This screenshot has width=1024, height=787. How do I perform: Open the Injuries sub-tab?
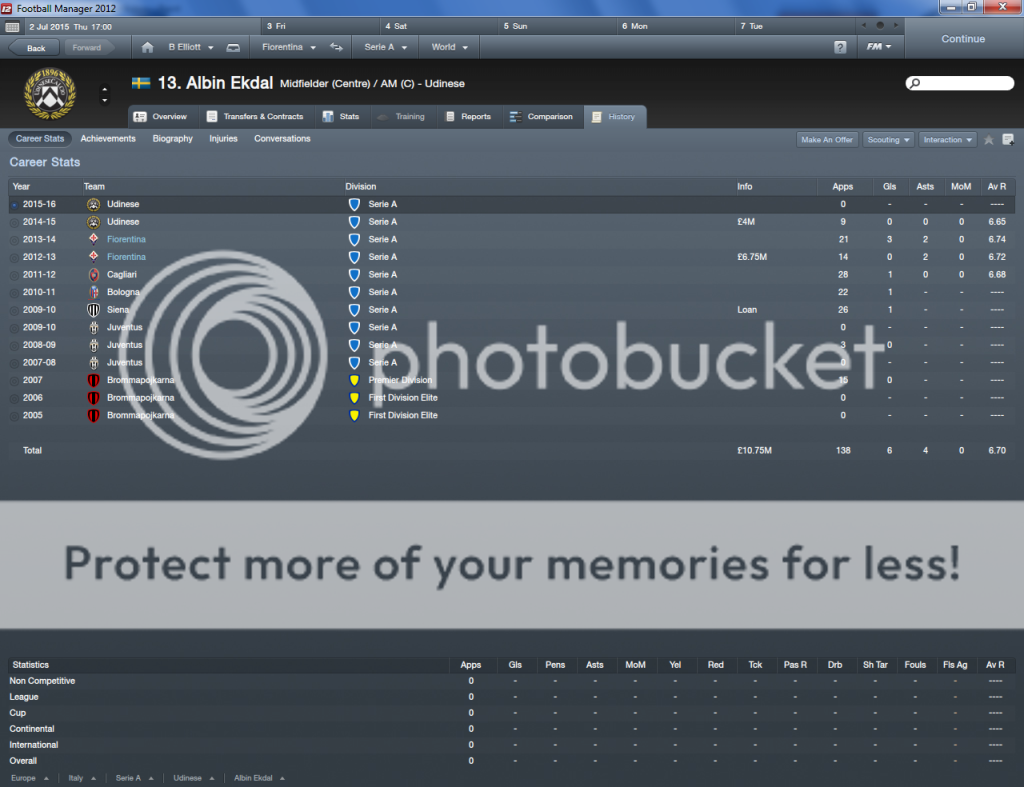click(x=223, y=138)
